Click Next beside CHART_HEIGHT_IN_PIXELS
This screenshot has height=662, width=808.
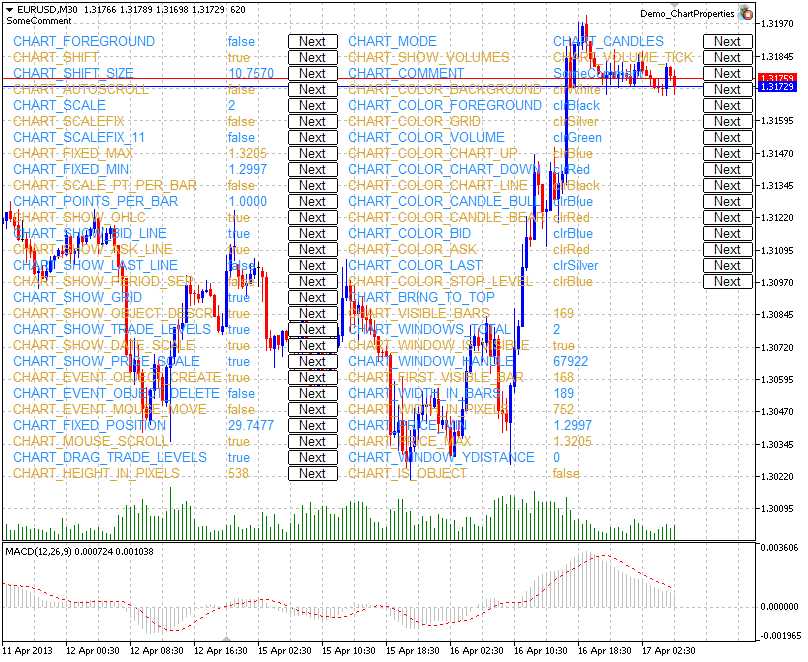[312, 473]
